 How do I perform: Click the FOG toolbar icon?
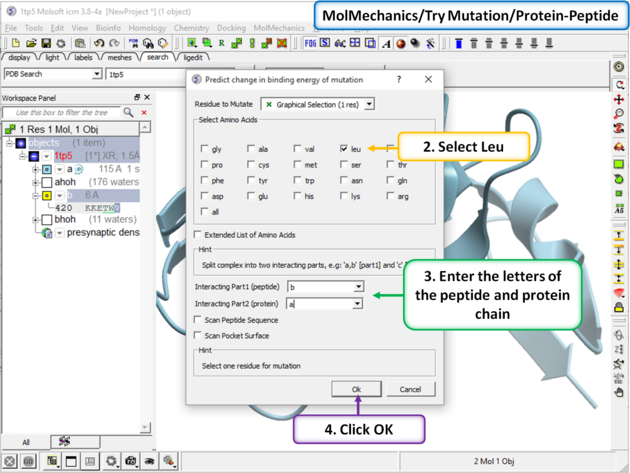(x=310, y=44)
